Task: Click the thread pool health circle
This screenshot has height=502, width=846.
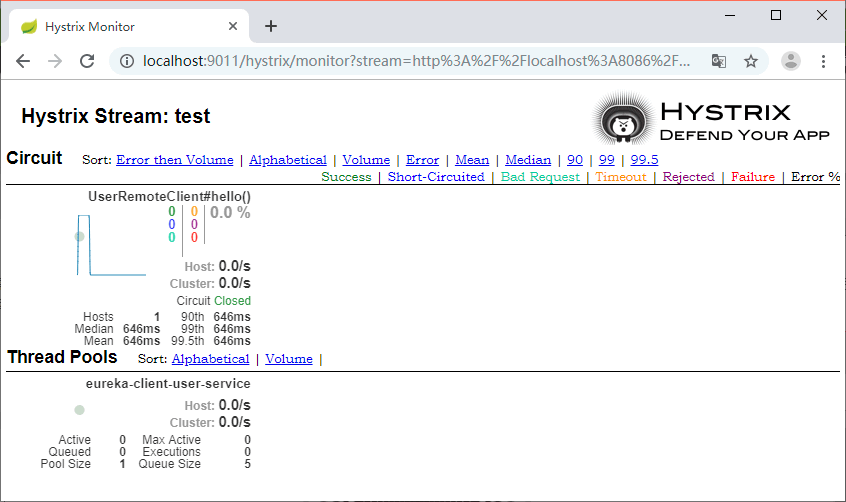Action: 79,410
